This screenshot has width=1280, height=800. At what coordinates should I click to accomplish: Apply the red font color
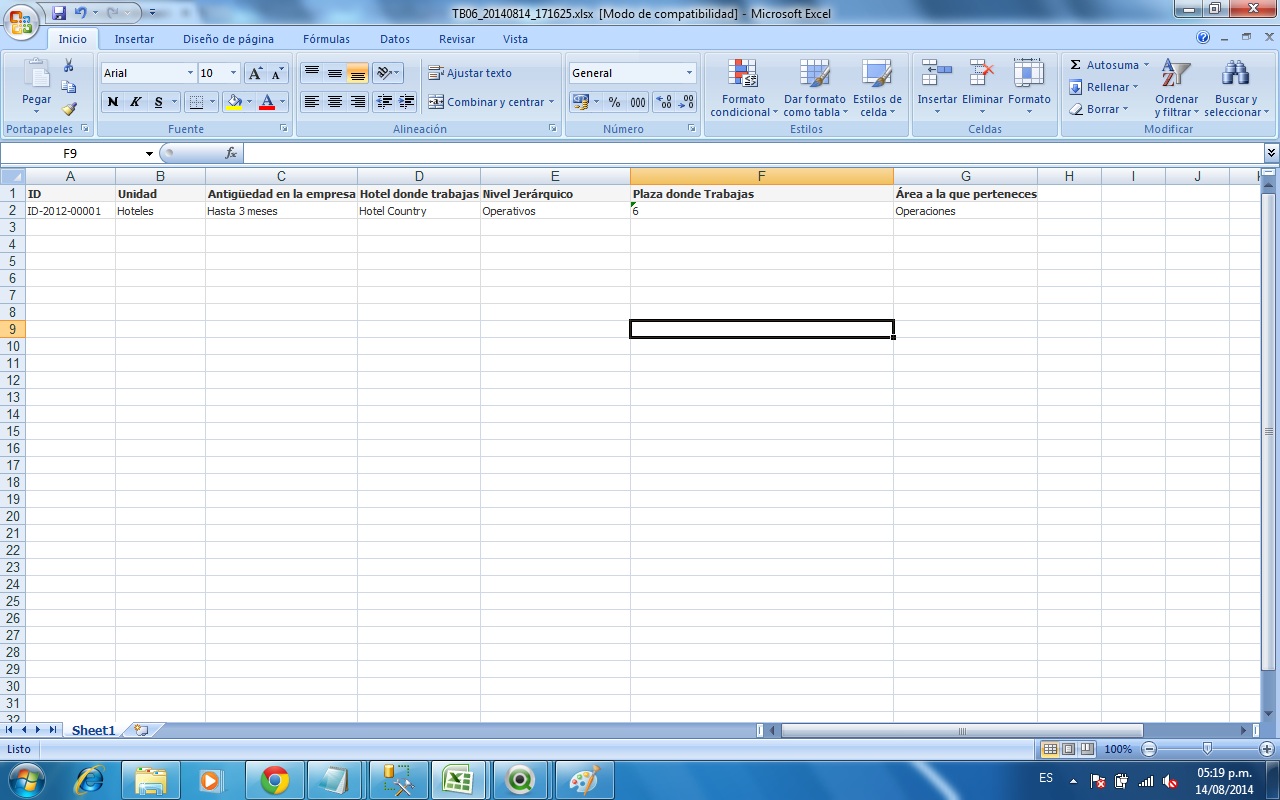point(267,102)
